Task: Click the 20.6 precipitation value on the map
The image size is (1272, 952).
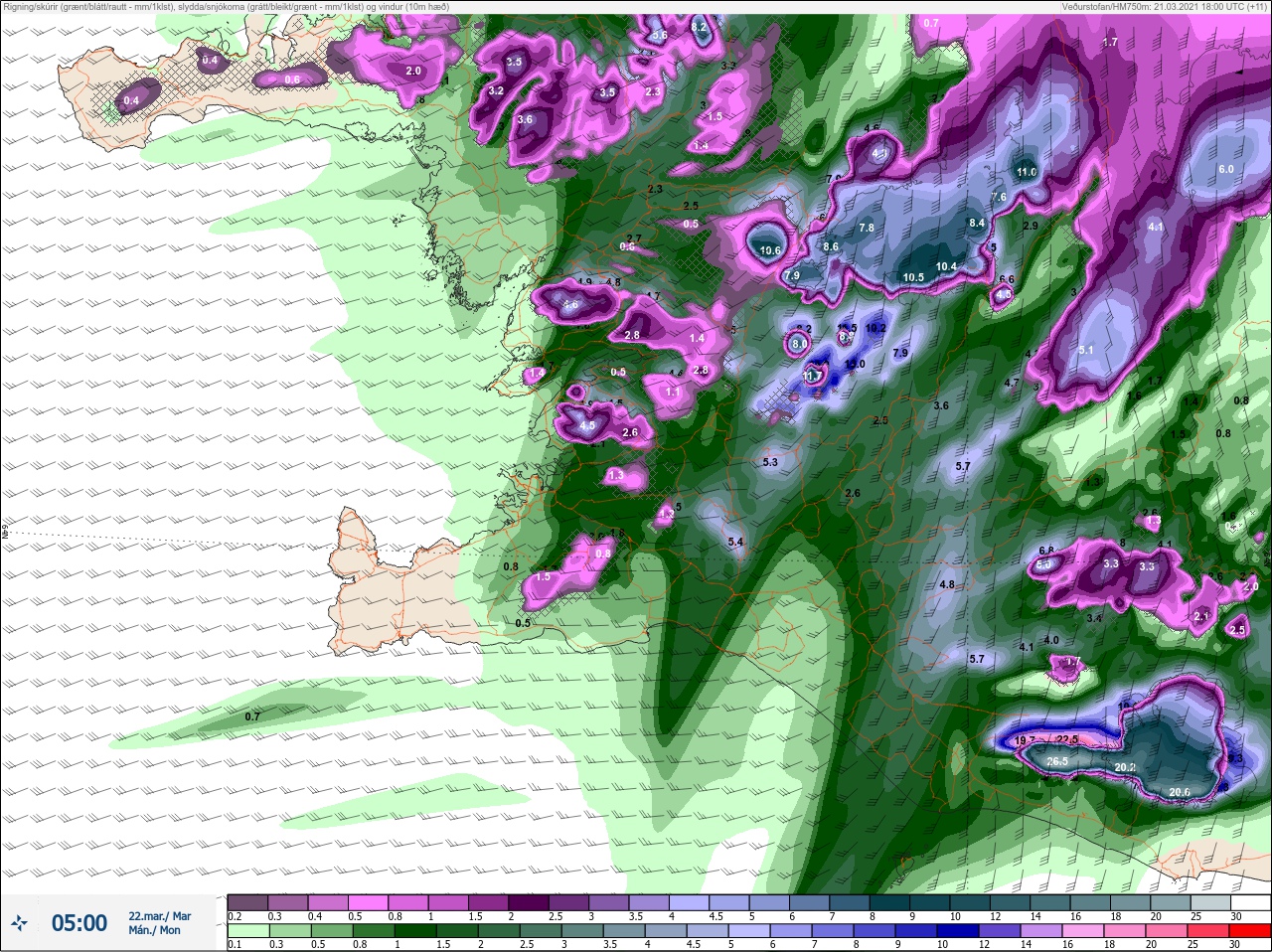Action: (x=1179, y=791)
